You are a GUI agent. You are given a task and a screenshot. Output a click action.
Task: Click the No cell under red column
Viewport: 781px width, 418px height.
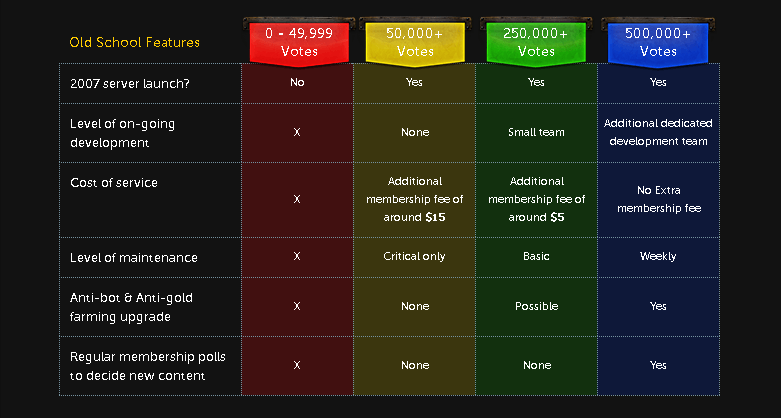297,82
